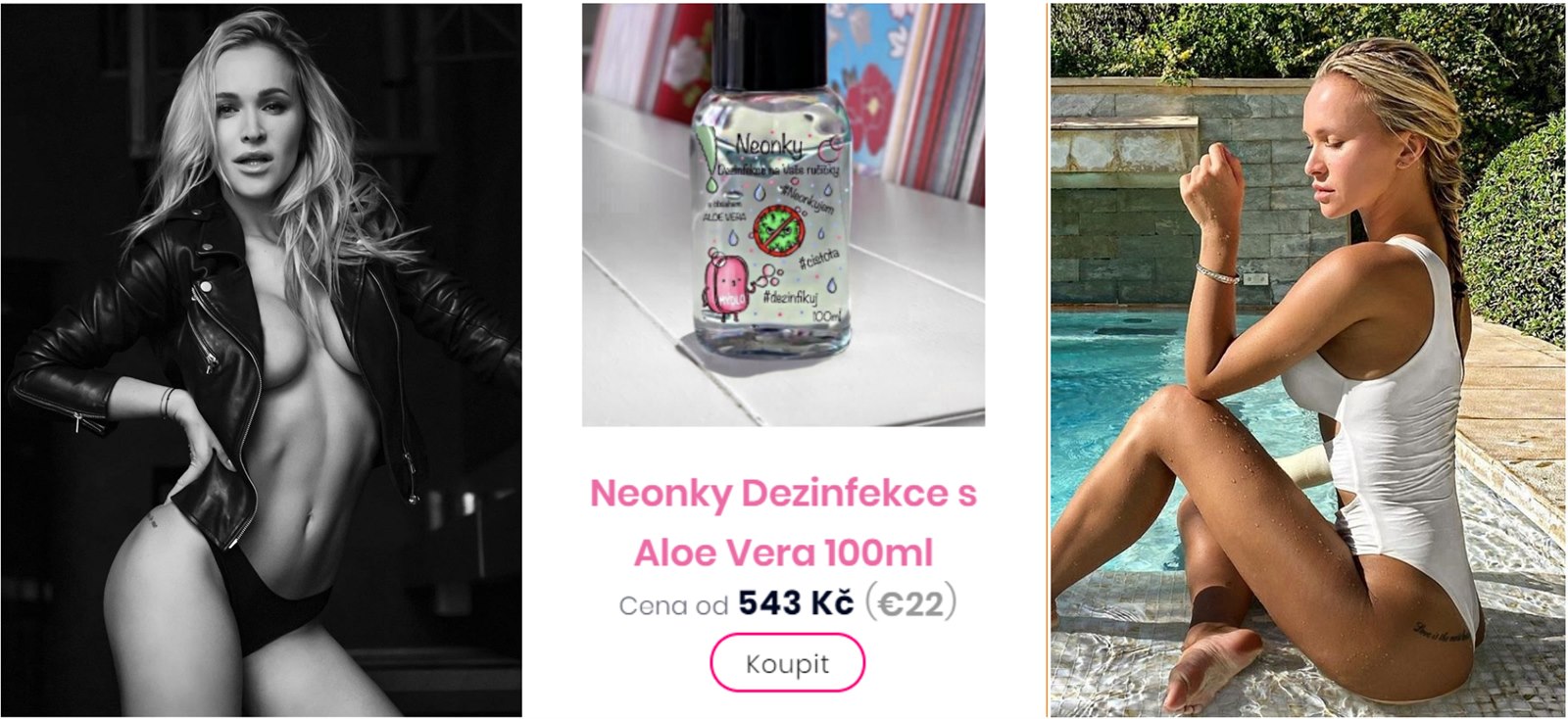
Task: Click the "Cena od" label
Action: click(x=673, y=606)
